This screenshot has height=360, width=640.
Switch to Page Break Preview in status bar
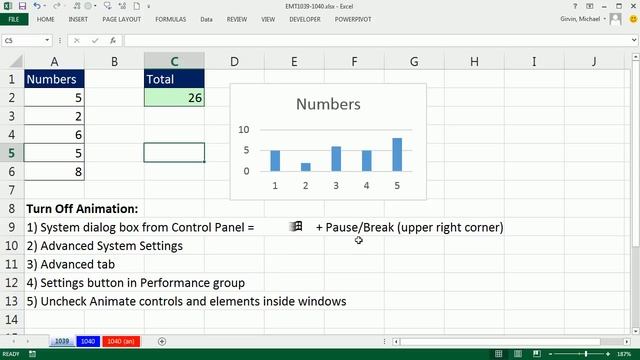tap(536, 354)
